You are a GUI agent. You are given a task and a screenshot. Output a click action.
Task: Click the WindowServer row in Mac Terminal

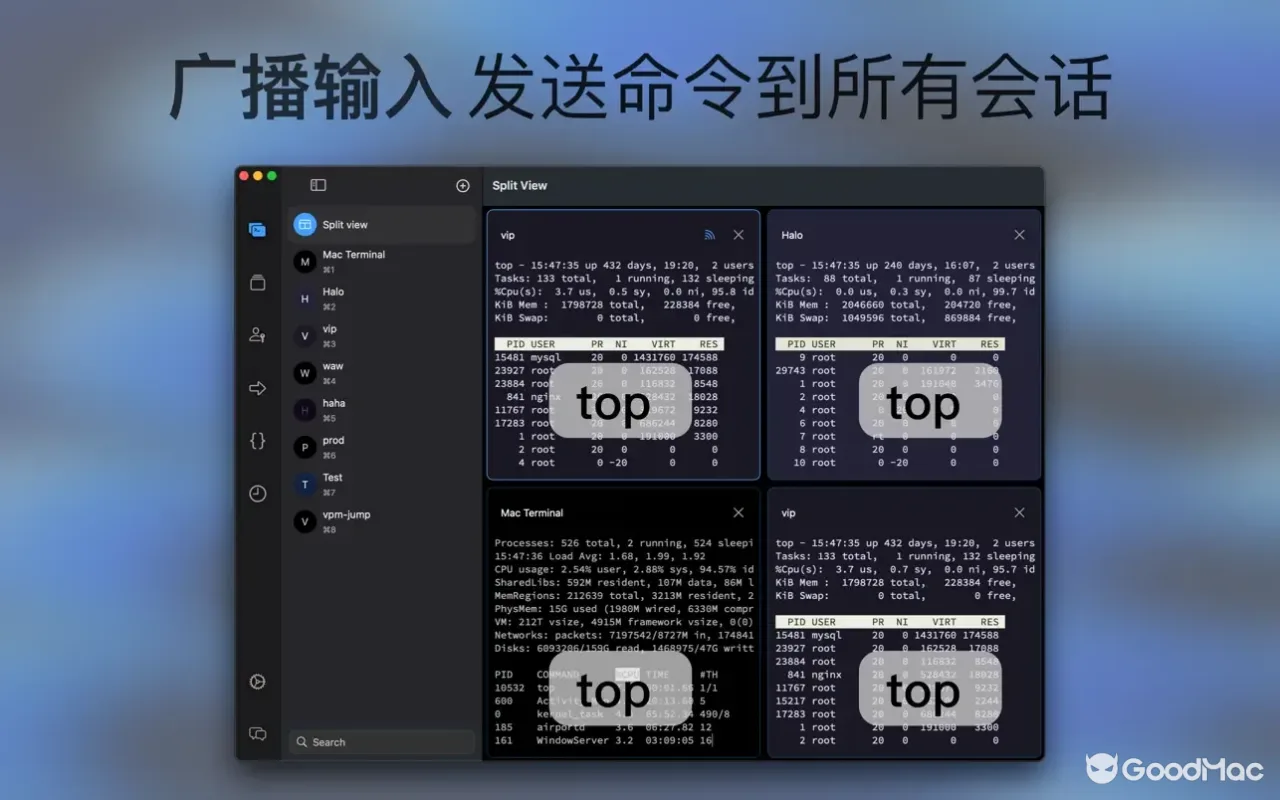[x=604, y=740]
